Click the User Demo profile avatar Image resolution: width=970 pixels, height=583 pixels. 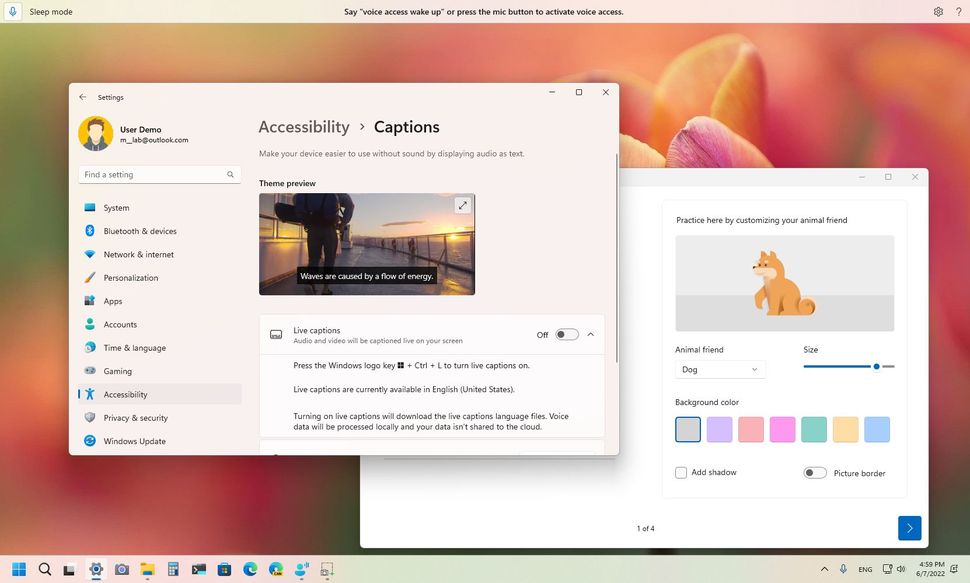(x=95, y=133)
